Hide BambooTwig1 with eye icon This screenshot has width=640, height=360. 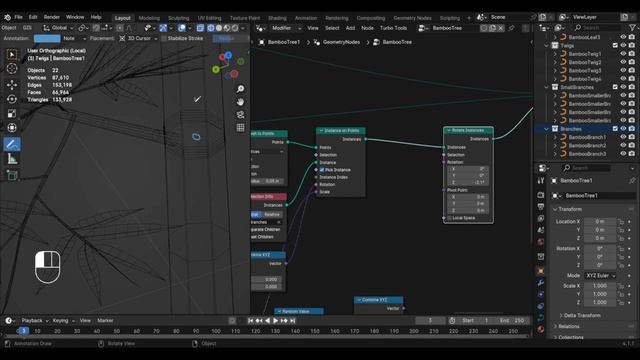point(623,54)
